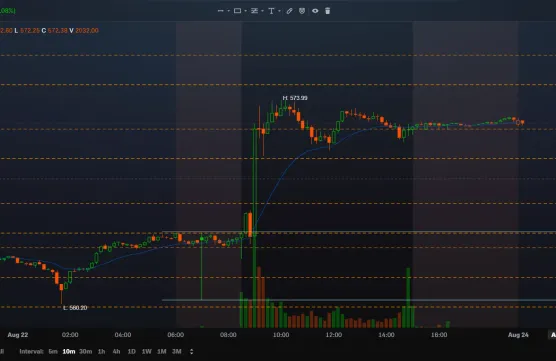Click the L: 560.20 low price label

pyautogui.click(x=75, y=308)
